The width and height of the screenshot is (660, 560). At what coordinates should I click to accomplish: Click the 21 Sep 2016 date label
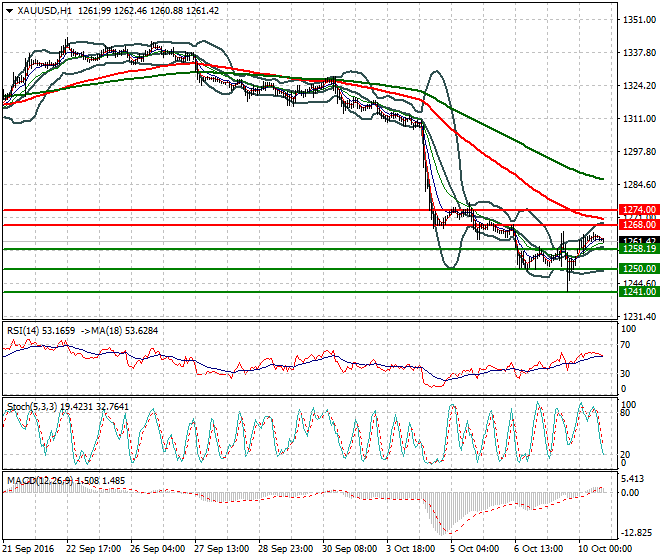point(28,549)
